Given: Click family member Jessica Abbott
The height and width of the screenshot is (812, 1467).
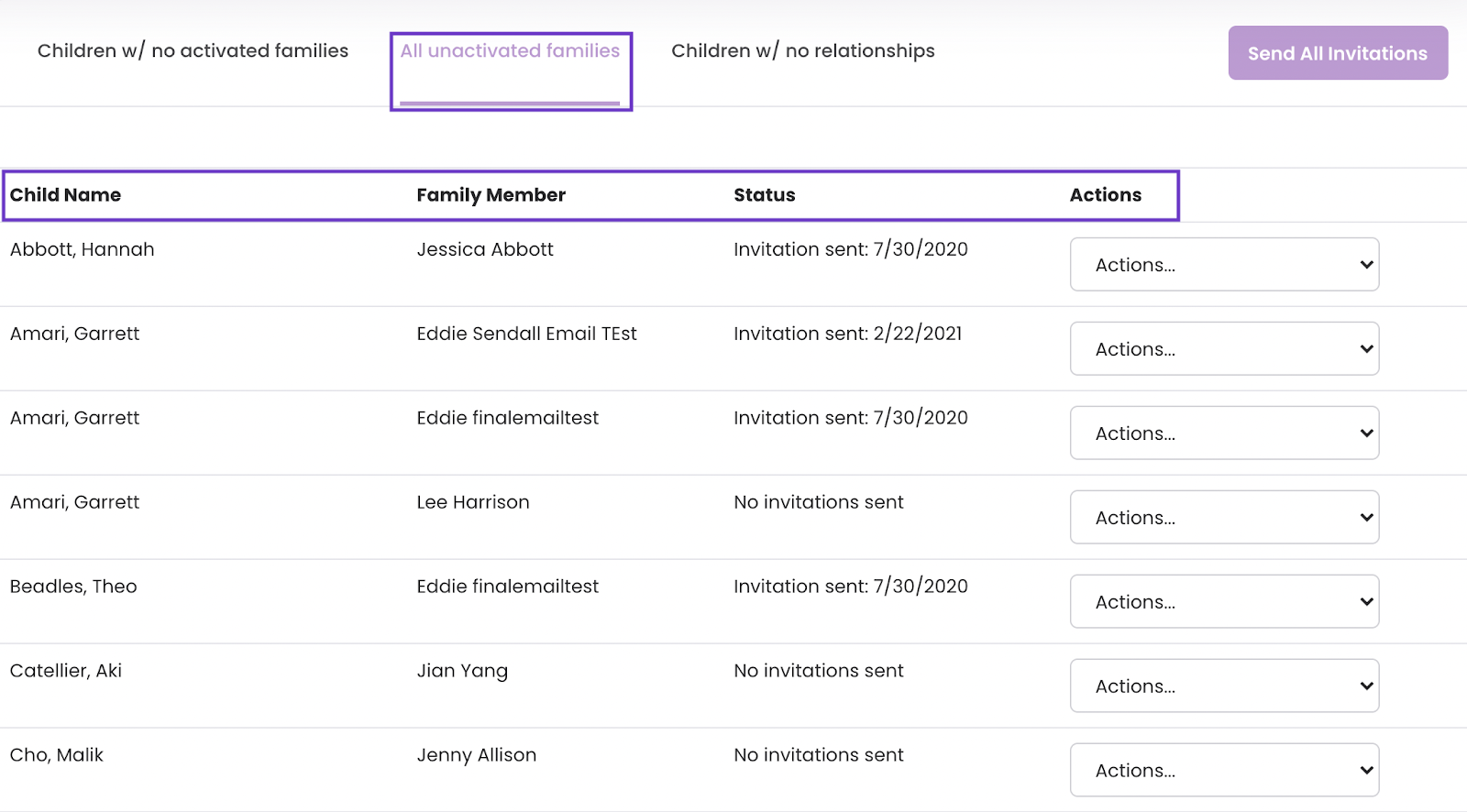Looking at the screenshot, I should point(485,249).
